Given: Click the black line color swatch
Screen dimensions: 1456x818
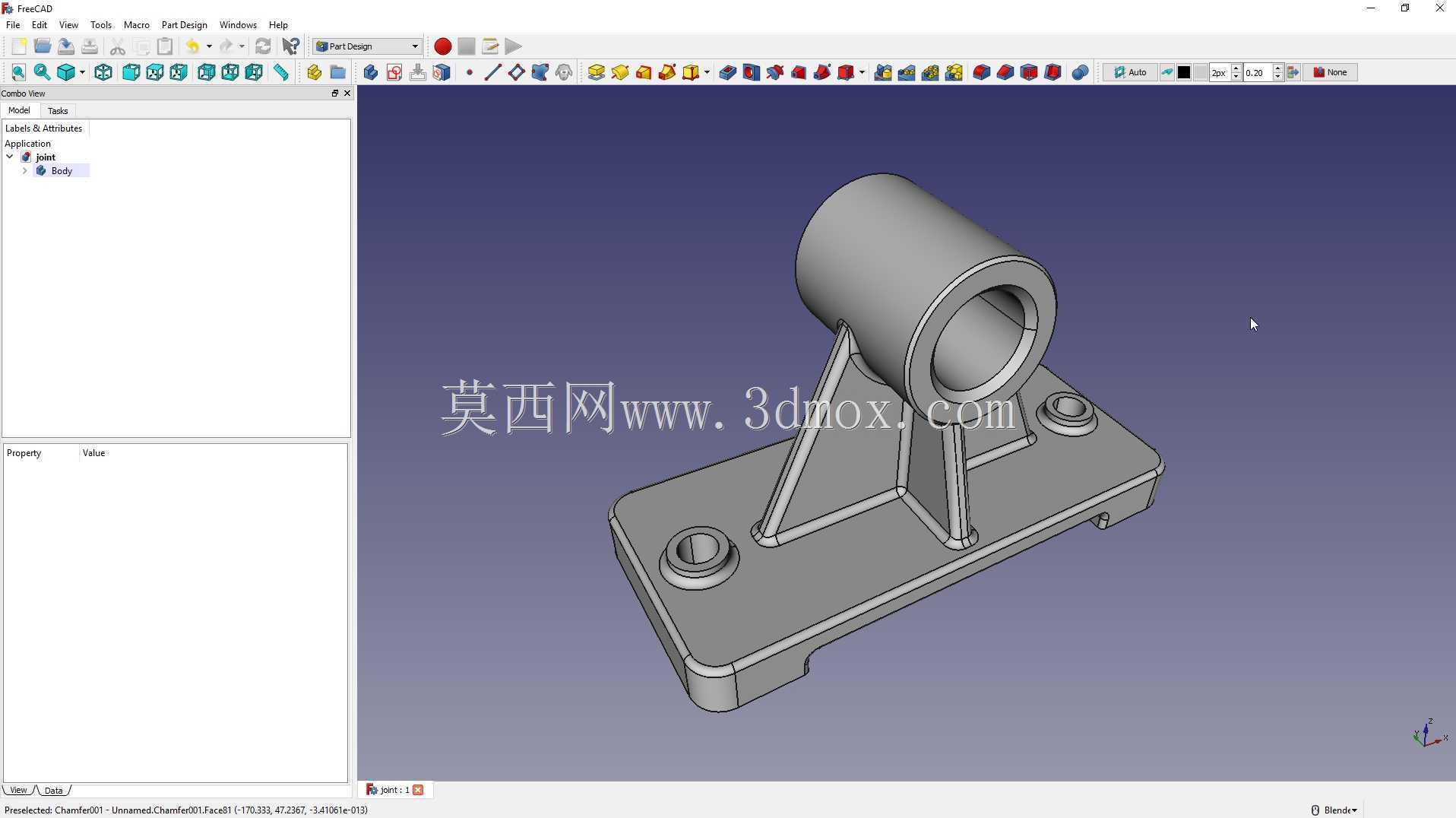Looking at the screenshot, I should [1184, 72].
